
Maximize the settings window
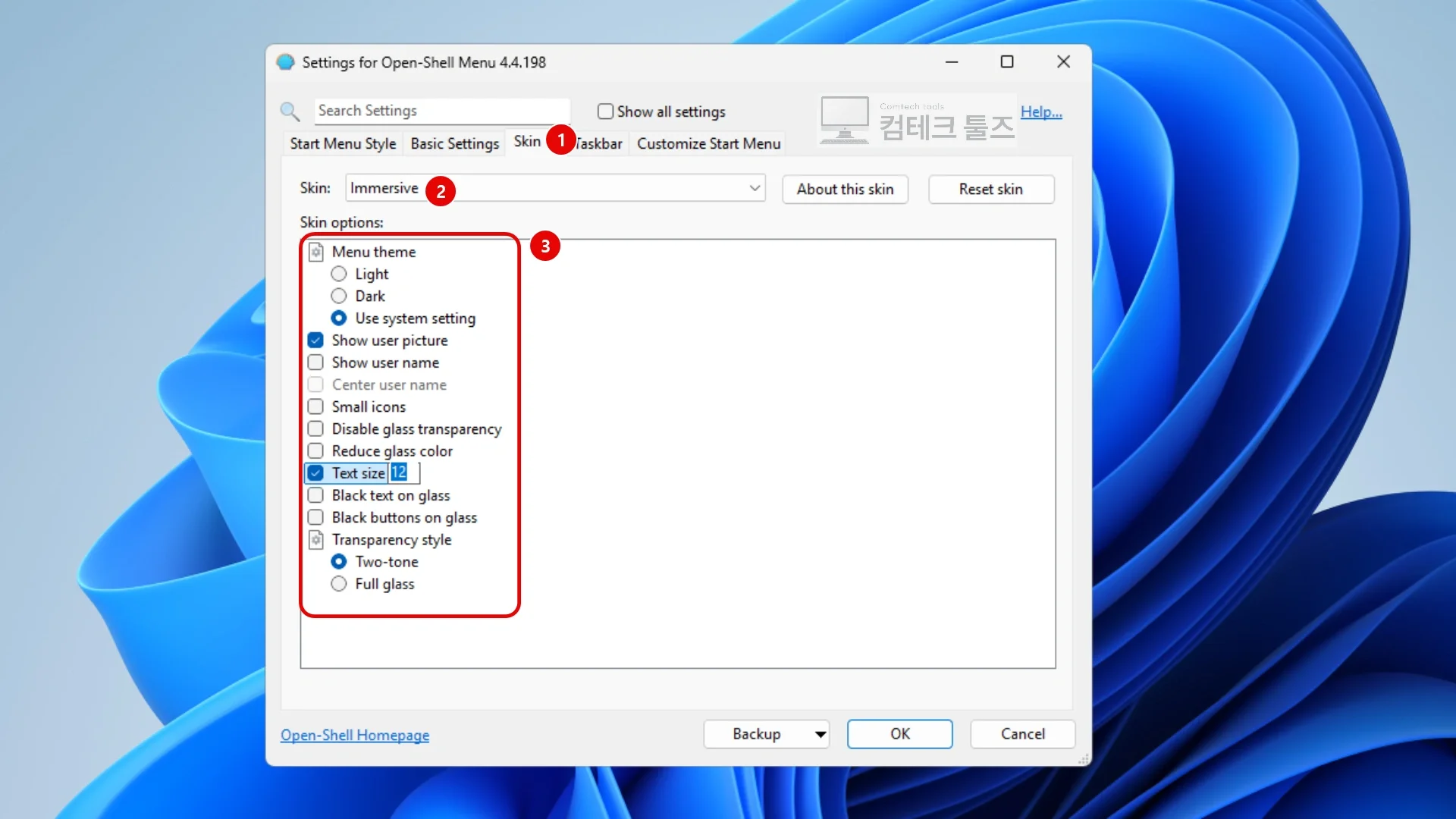coord(1007,62)
